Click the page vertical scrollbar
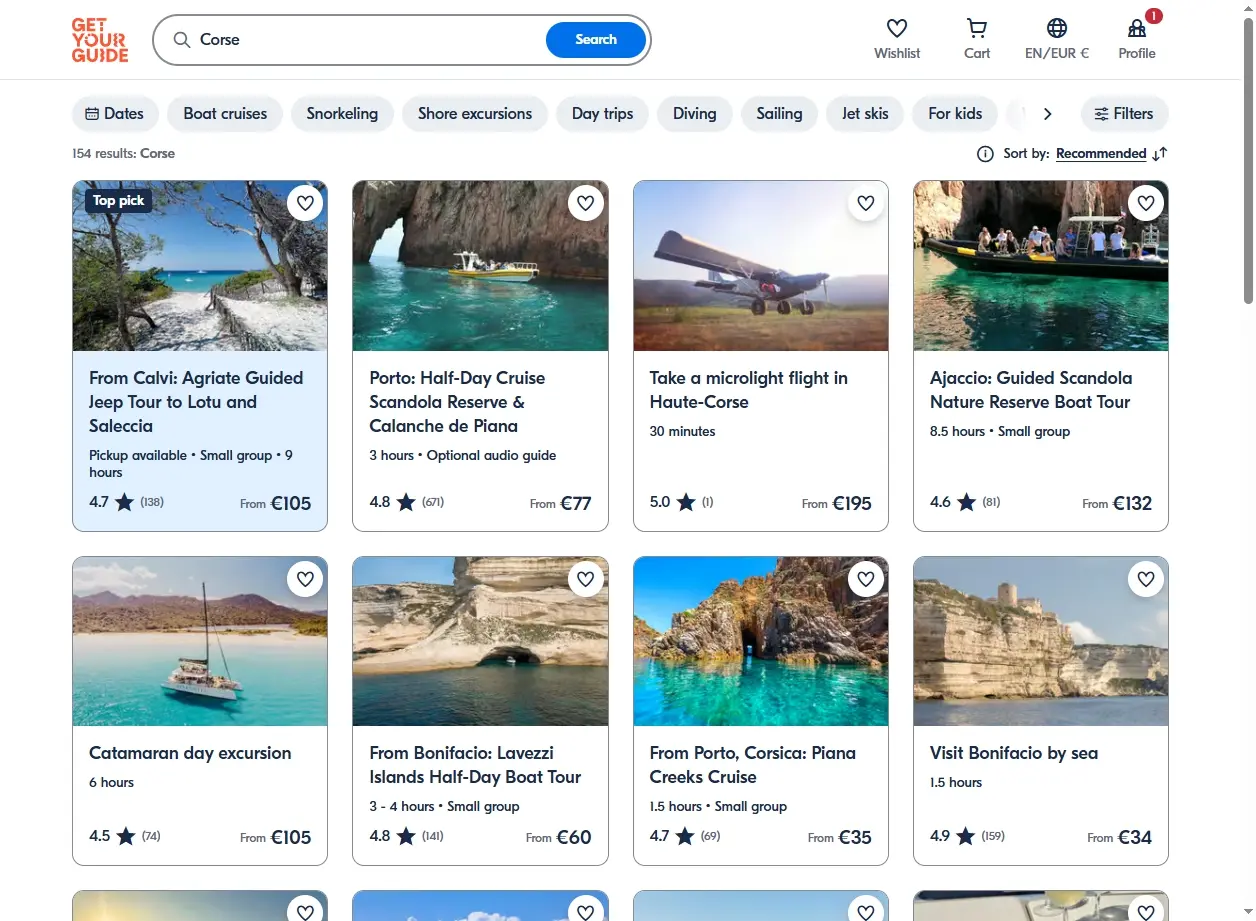 tap(1248, 160)
